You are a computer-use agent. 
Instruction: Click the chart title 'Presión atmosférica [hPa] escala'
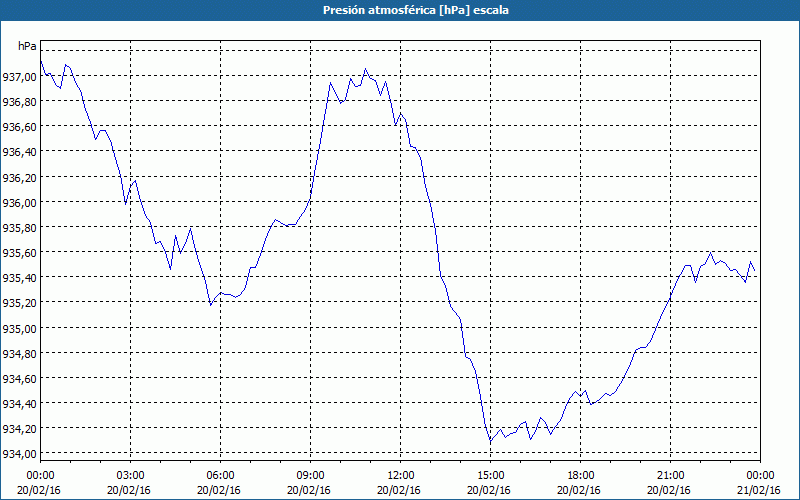415,10
